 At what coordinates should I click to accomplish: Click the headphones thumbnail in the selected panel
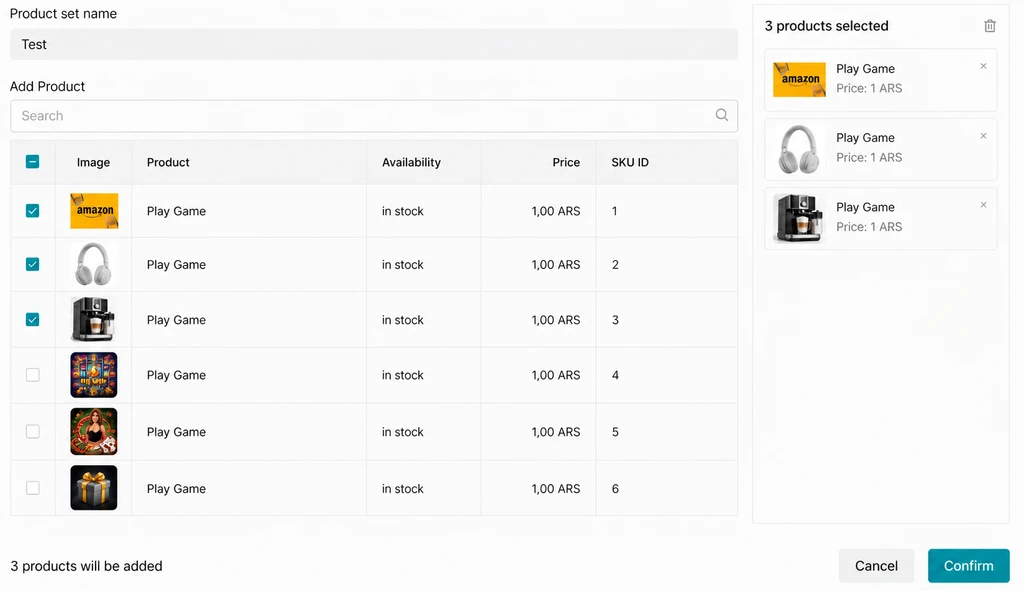(x=799, y=150)
